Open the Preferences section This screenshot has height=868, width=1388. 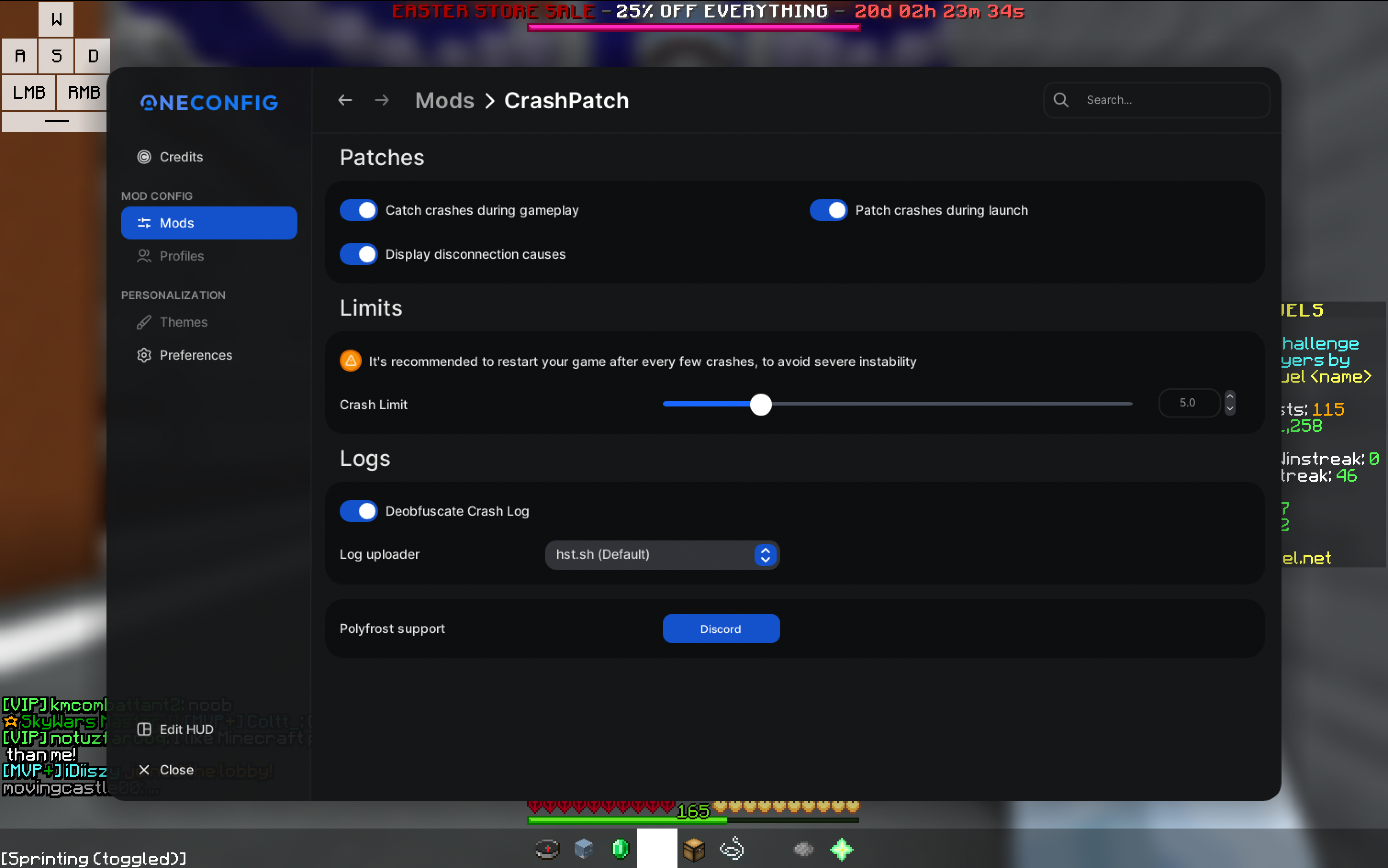[x=195, y=355]
